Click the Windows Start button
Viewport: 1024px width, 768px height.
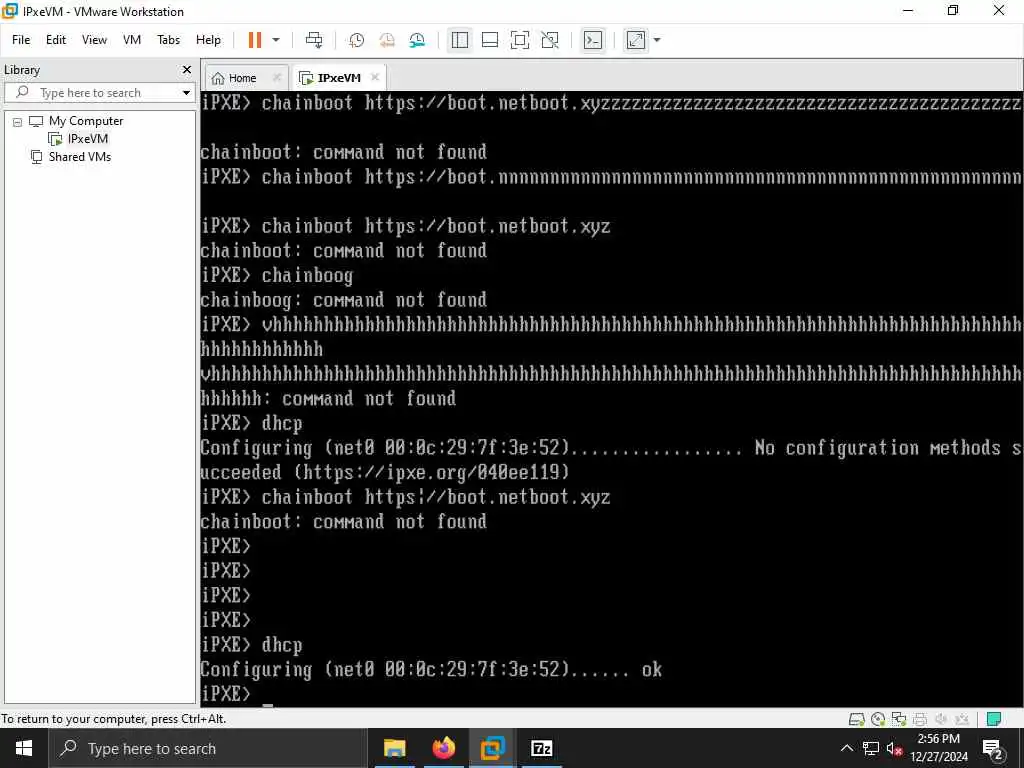coord(24,748)
